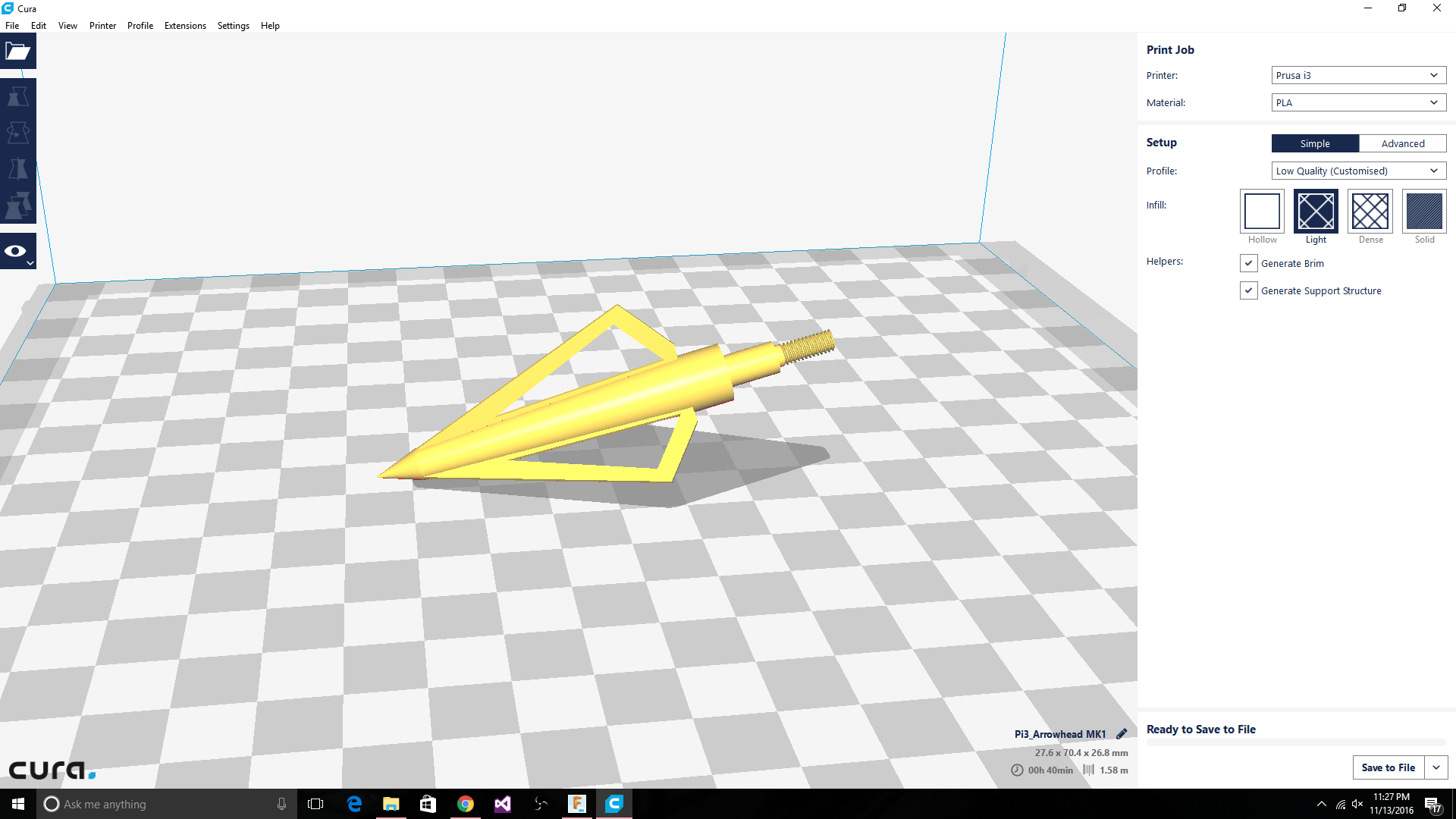Click the pencil icon to rename the print job
Viewport: 1456px width, 819px height.
tap(1122, 734)
